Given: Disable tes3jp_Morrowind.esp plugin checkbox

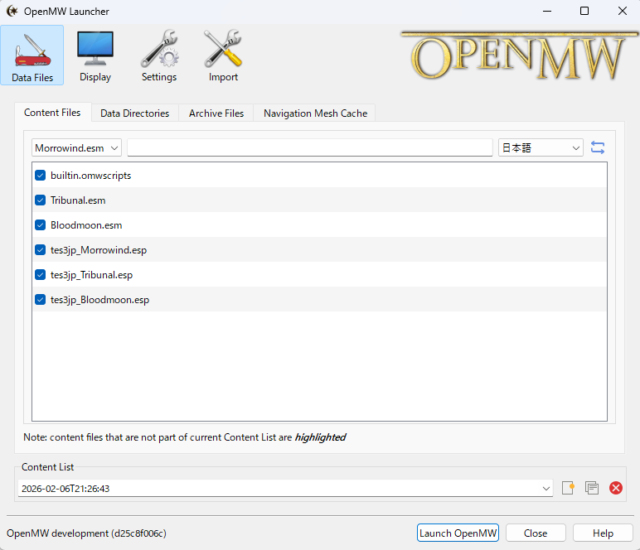Looking at the screenshot, I should (x=40, y=250).
